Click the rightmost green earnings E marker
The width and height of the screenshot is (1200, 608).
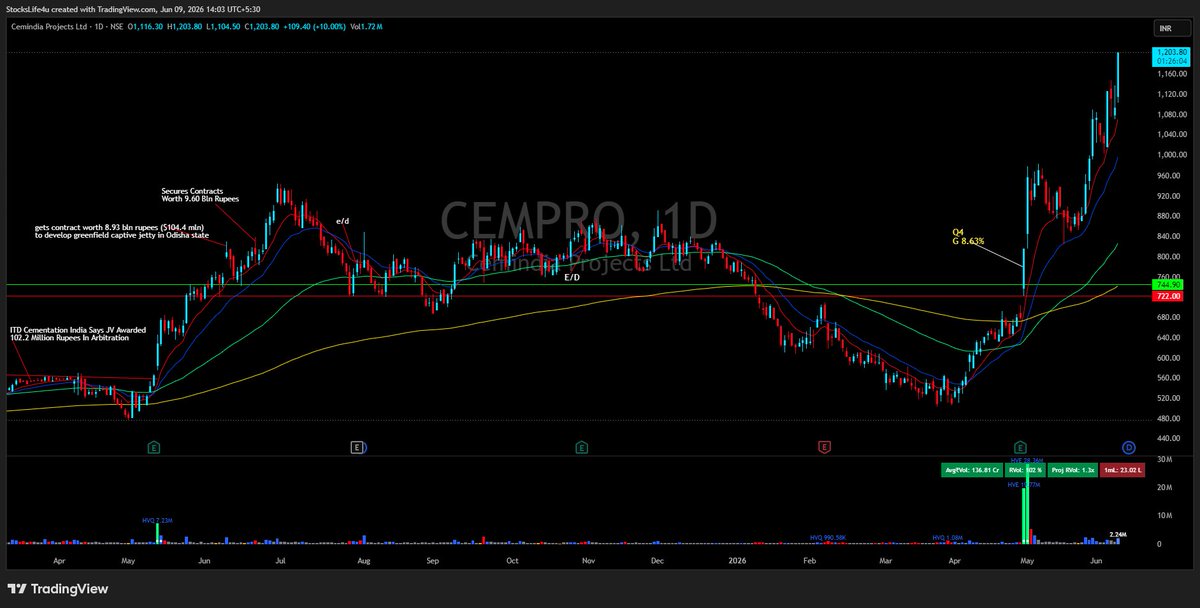[x=1020, y=447]
